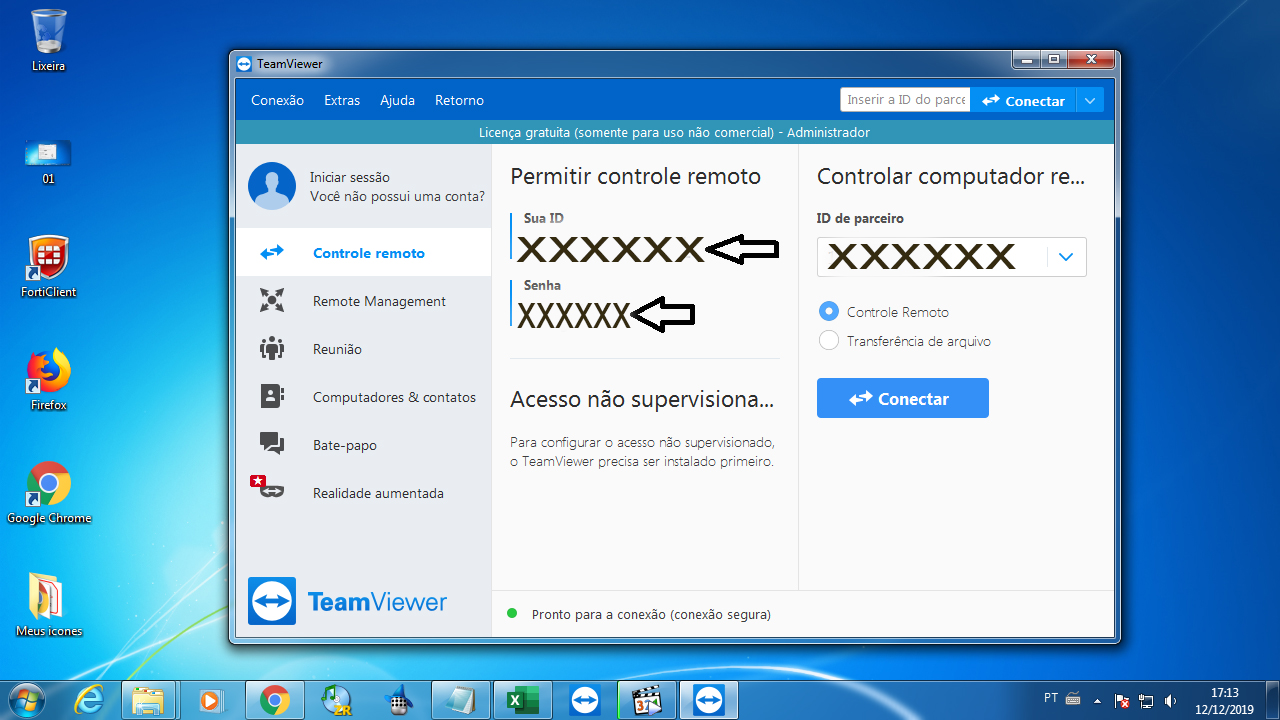Screen dimensions: 1280x720
Task: Click the Inserir a ID do parceiro field
Action: [903, 99]
